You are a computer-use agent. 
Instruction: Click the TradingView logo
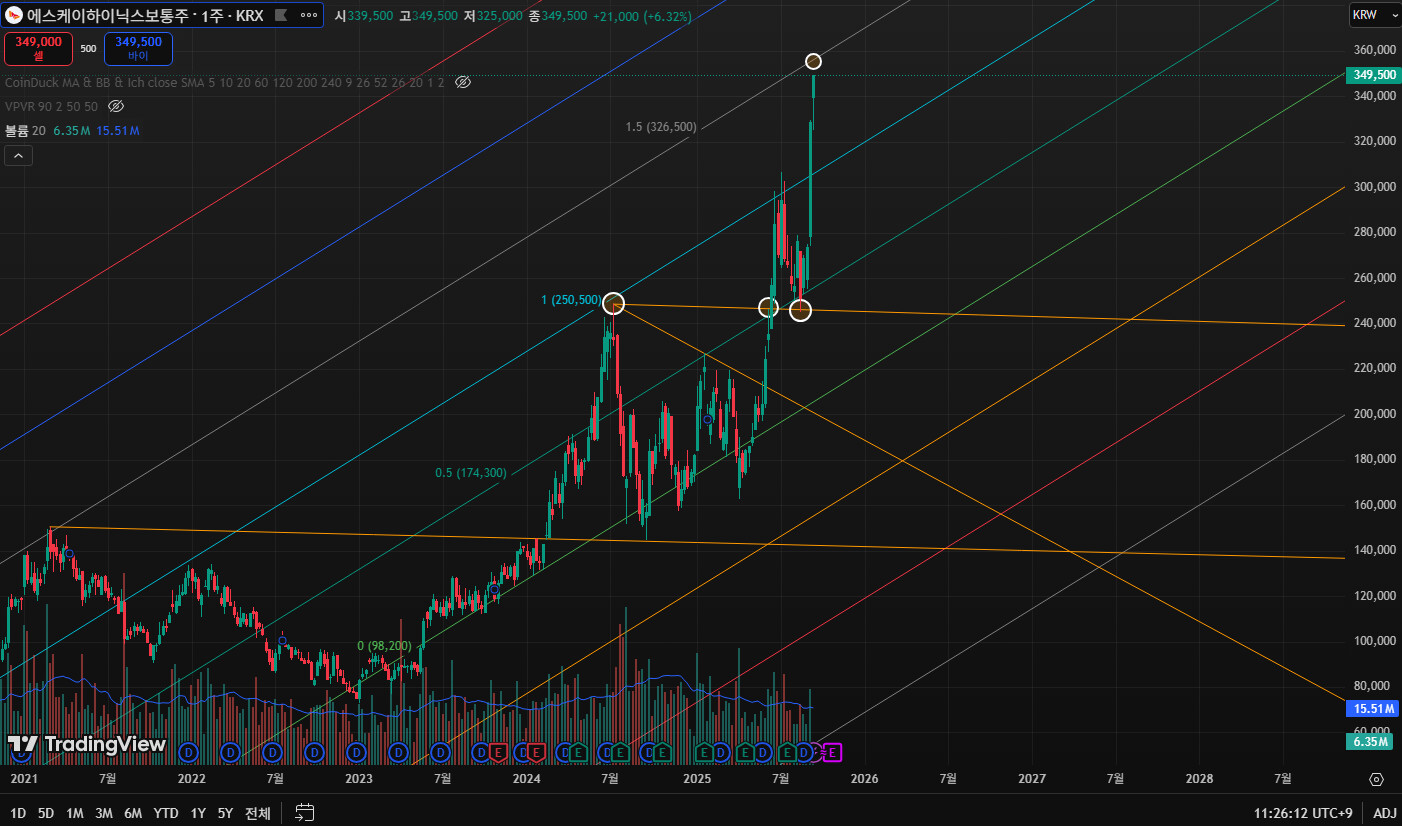87,744
